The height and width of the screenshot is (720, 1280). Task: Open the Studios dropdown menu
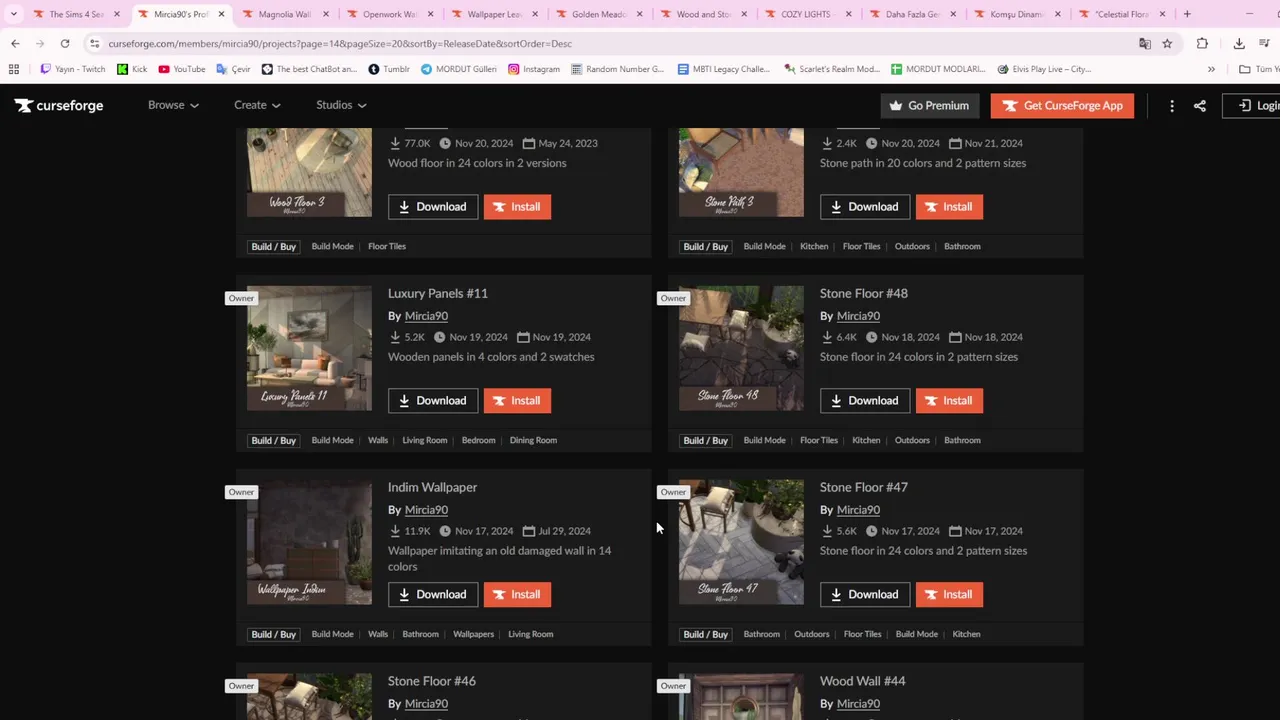point(341,105)
